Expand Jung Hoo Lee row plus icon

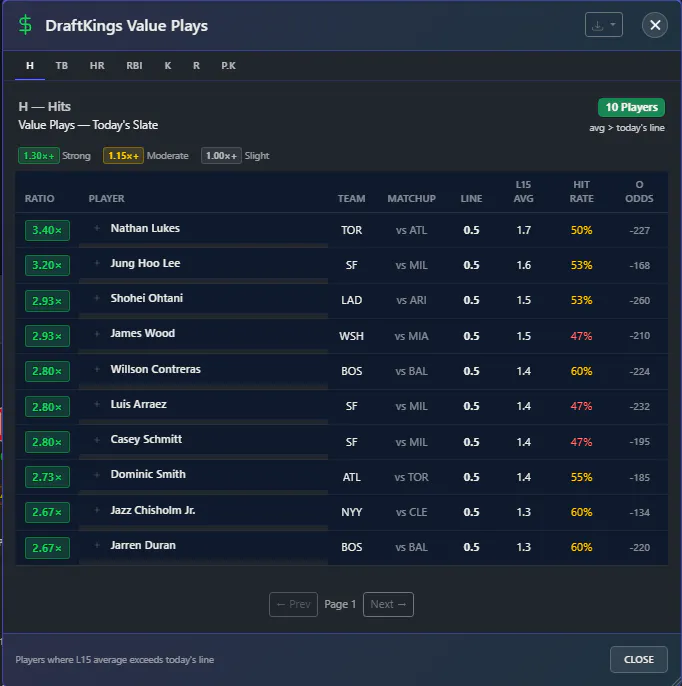tap(97, 263)
